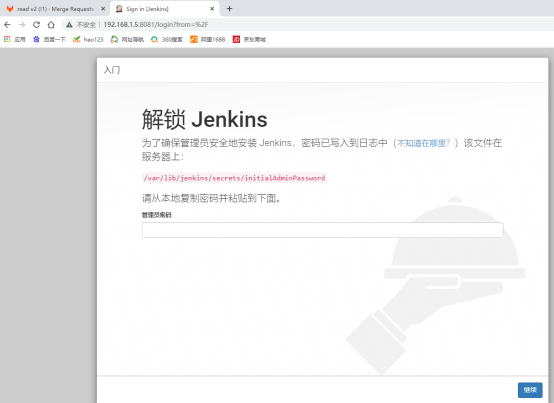Screen dimensions: 554x403
Task: Select the Sign in [Jenkins] tab
Action: [x=165, y=9]
